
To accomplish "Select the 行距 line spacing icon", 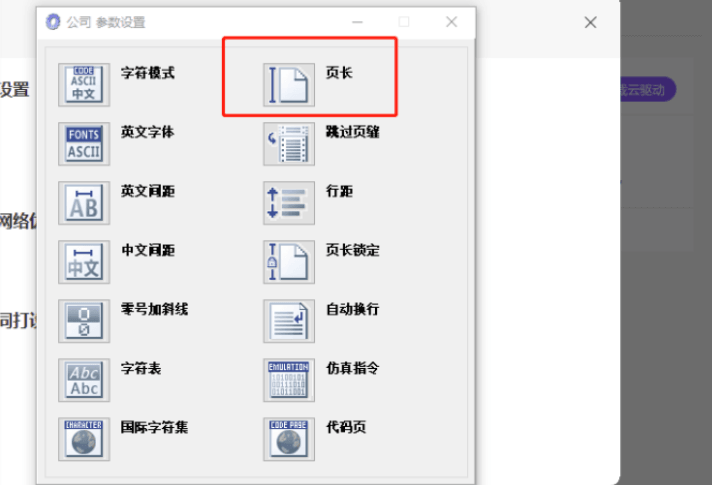I will tap(289, 203).
